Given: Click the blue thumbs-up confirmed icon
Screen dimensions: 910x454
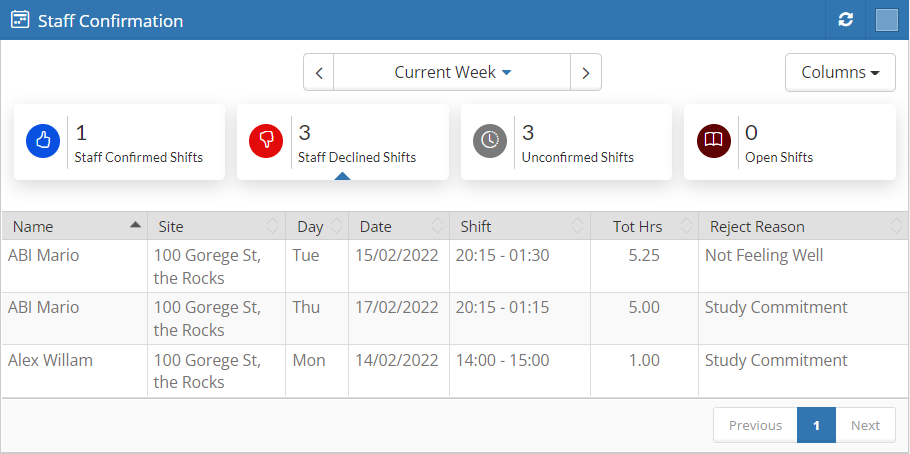Looking at the screenshot, I should pos(43,141).
